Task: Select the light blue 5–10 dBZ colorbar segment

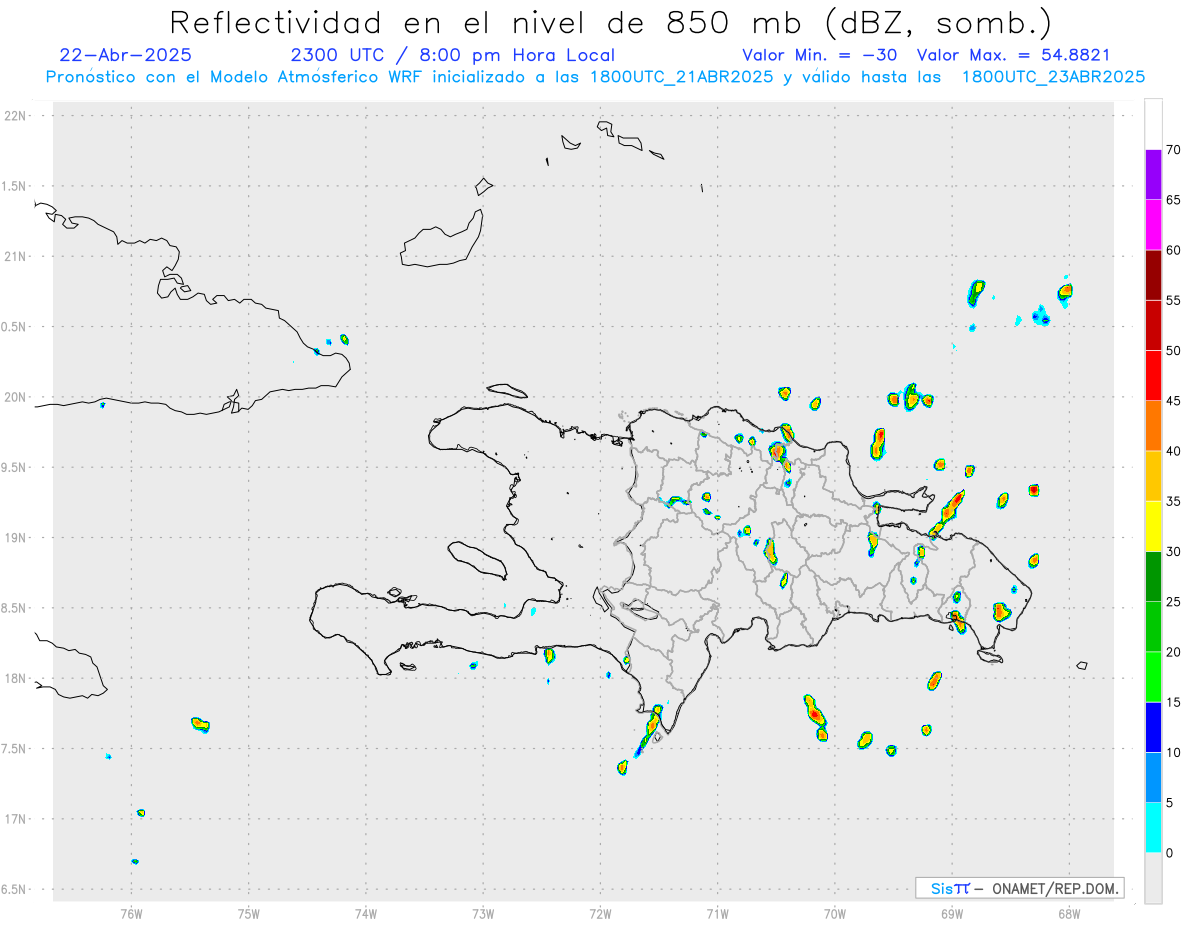Action: coord(1153,778)
